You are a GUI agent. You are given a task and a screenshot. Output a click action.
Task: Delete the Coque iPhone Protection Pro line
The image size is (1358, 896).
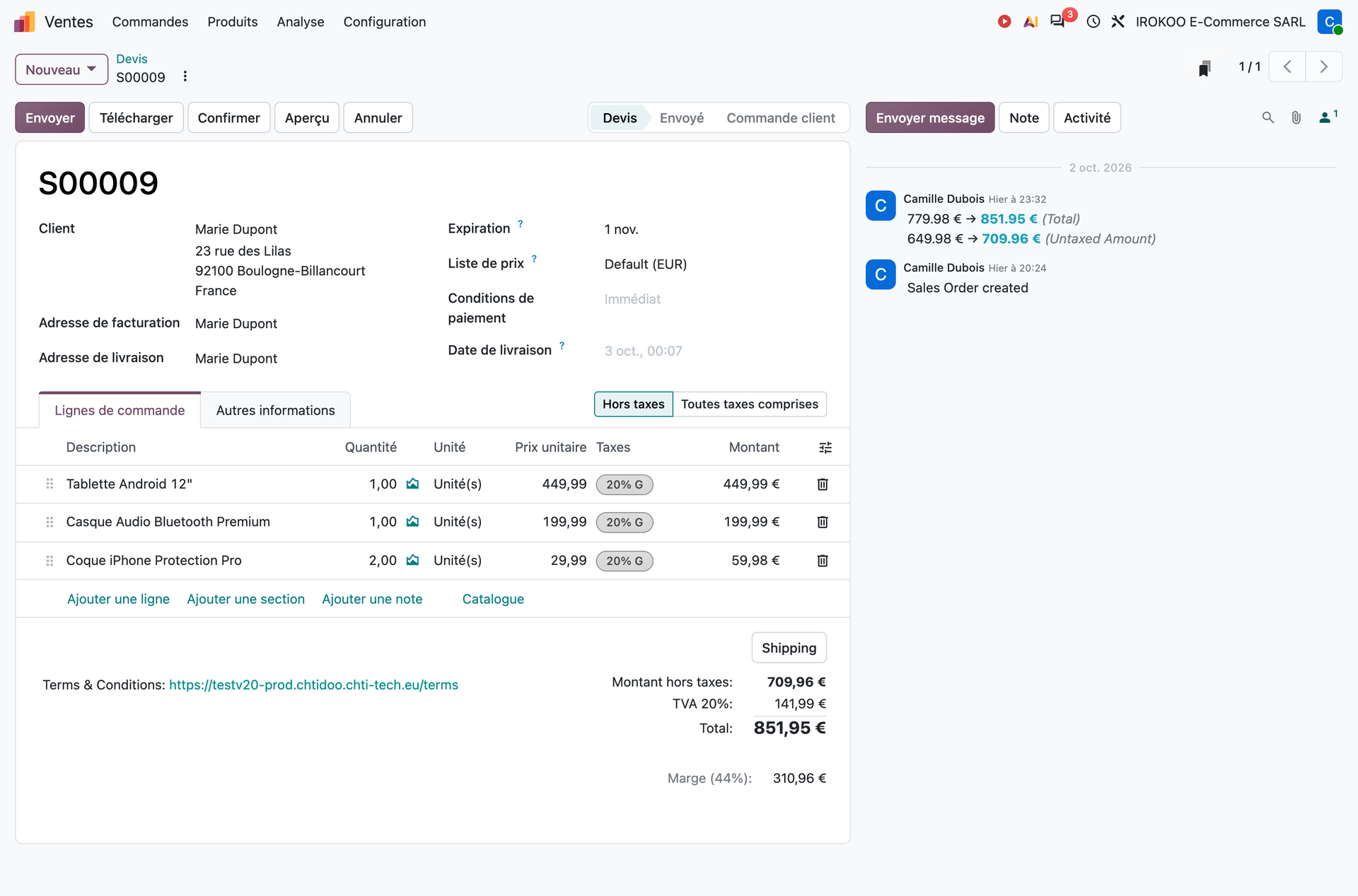pos(823,561)
